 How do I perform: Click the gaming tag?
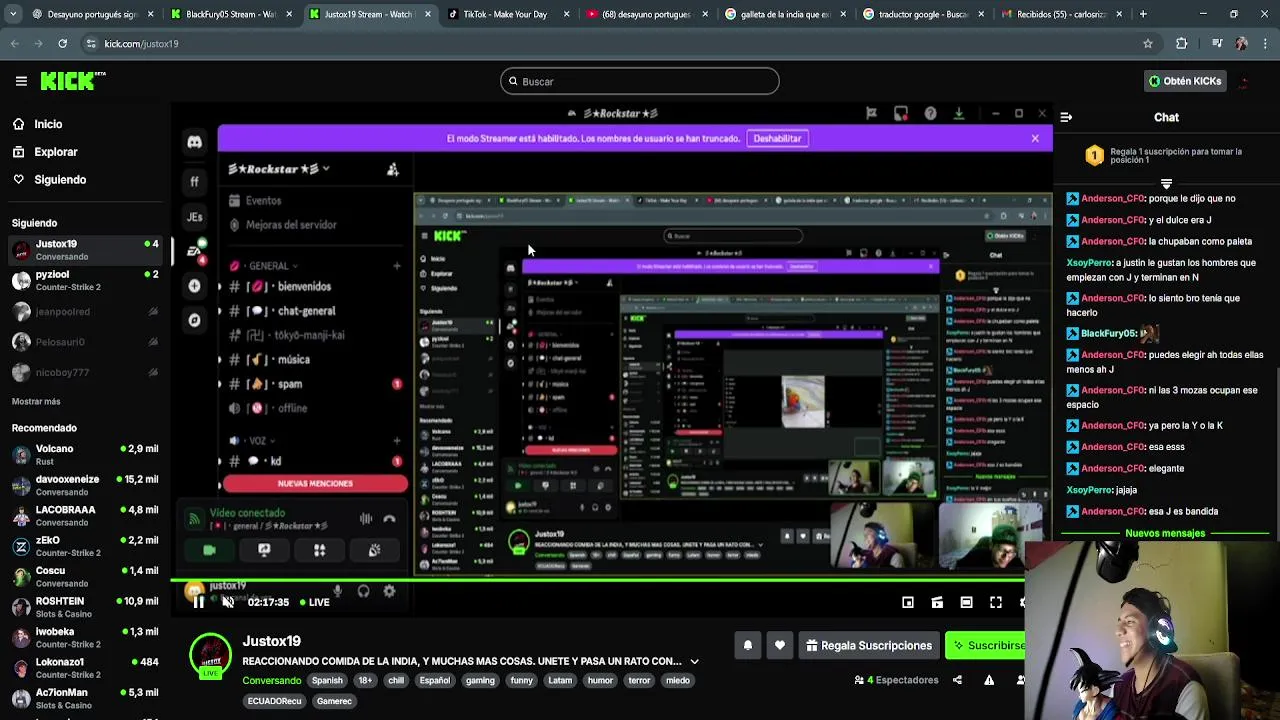pos(480,681)
